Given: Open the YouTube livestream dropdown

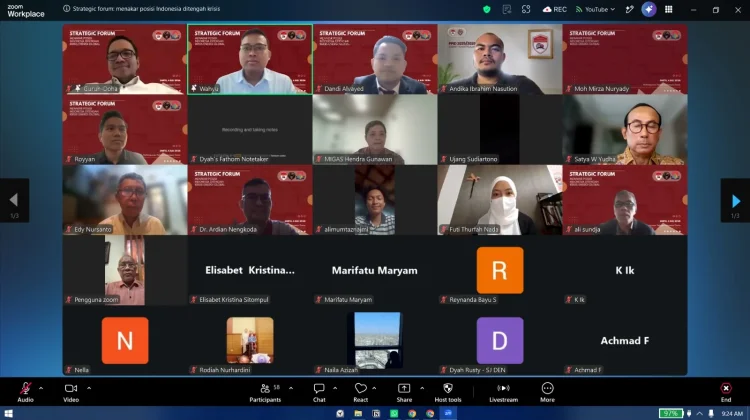Looking at the screenshot, I should (595, 9).
